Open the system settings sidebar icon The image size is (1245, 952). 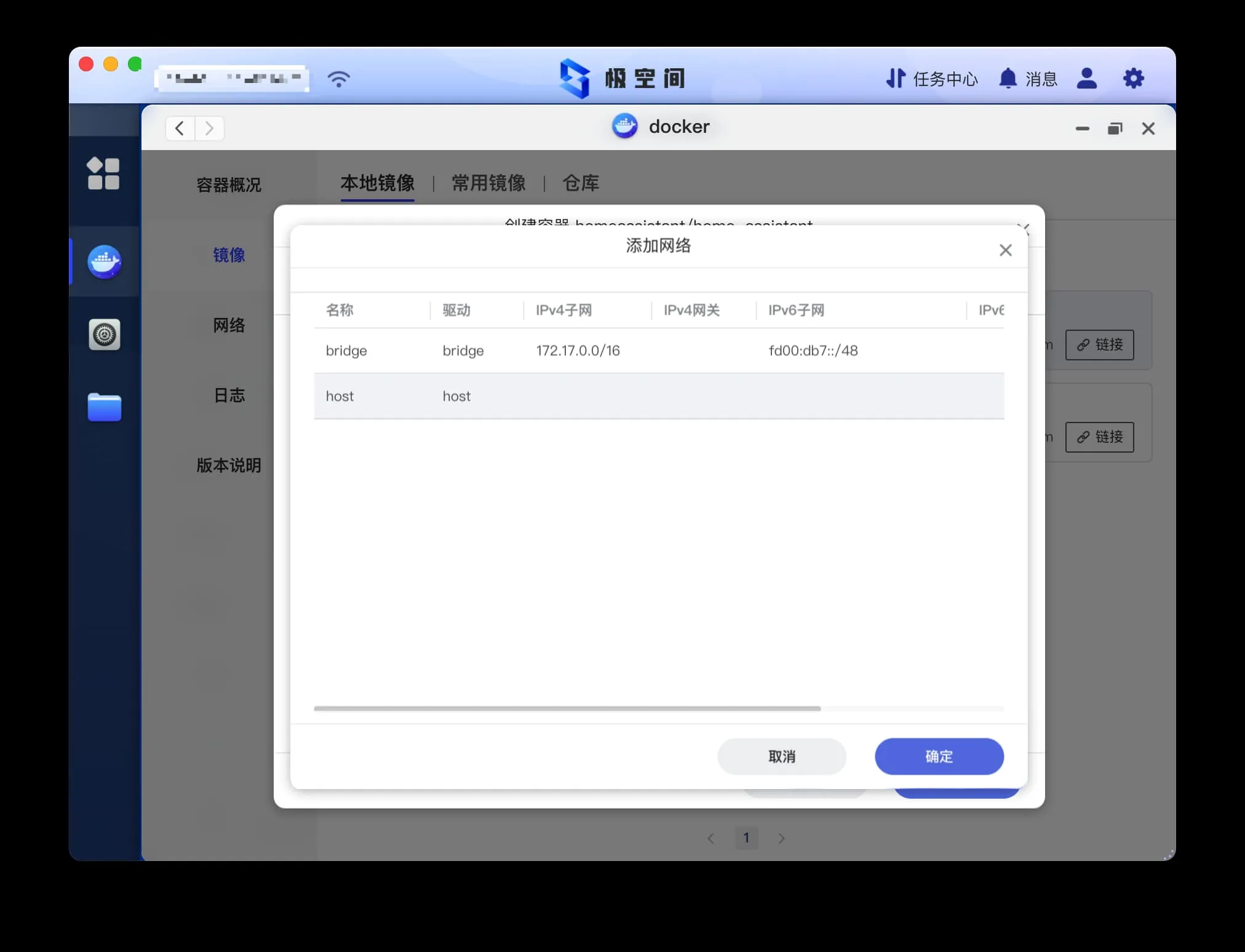click(x=104, y=335)
